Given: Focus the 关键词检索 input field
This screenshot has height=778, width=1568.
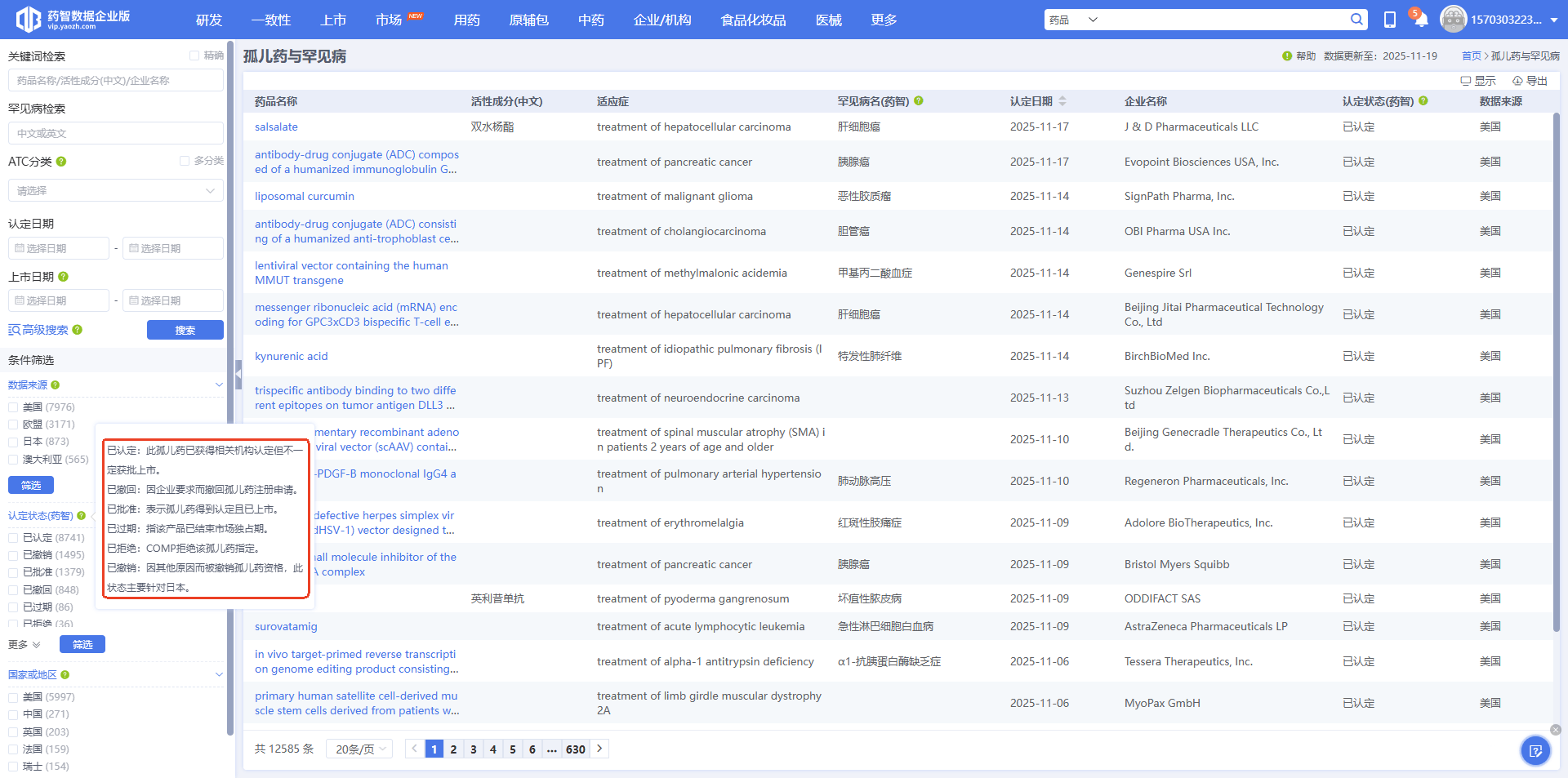Looking at the screenshot, I should click(x=116, y=80).
